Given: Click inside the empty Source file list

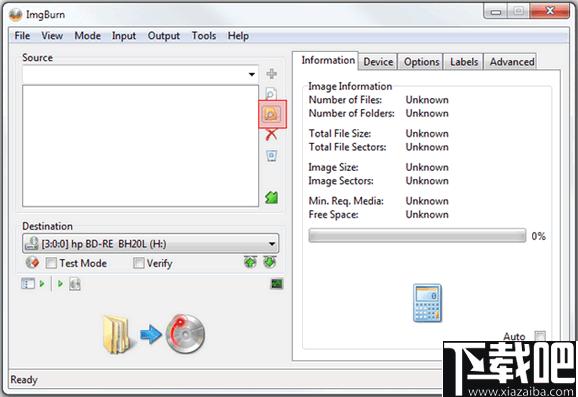Looking at the screenshot, I should click(140, 146).
